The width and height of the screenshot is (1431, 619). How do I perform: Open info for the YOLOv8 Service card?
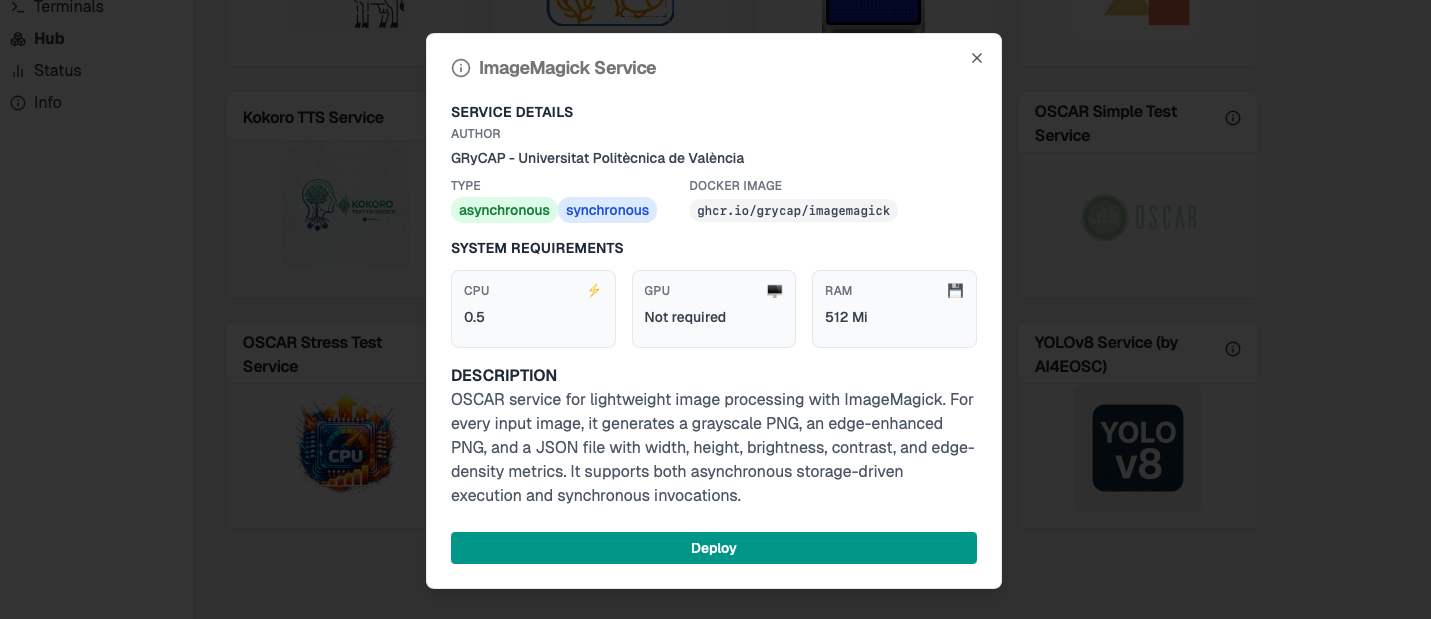tap(1232, 348)
